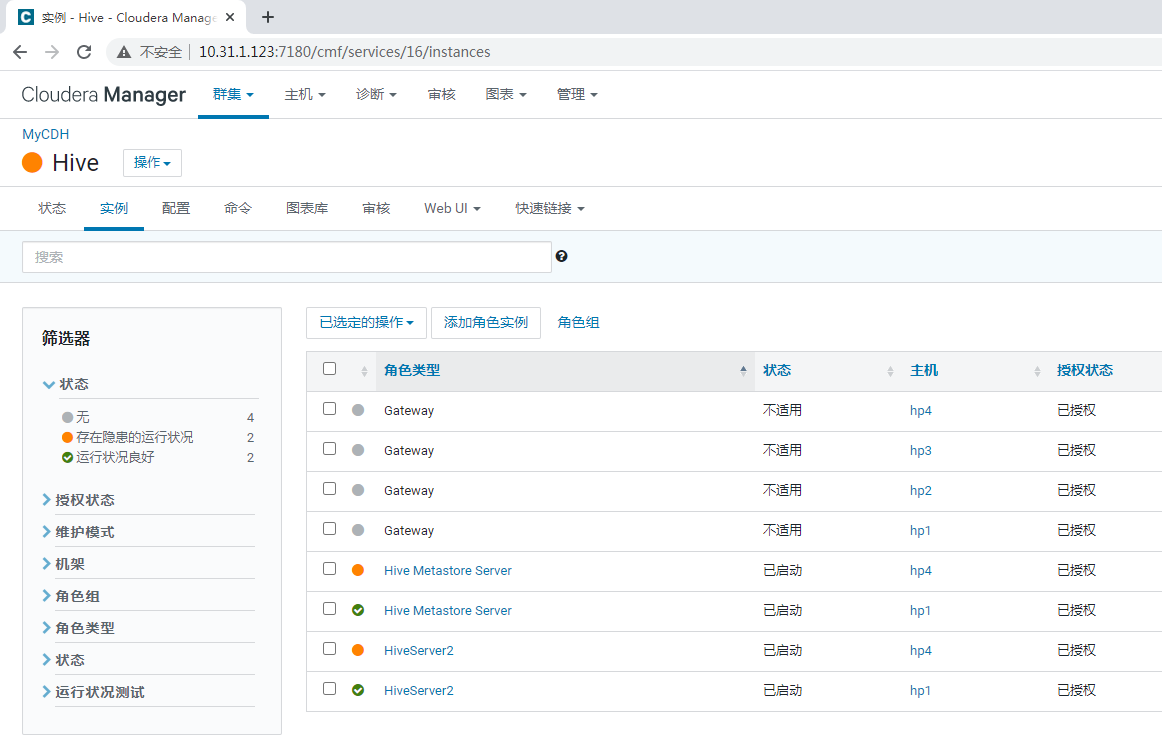Click the 添加角色实例 button
Viewport: 1162px width, 738px height.
pyautogui.click(x=485, y=322)
